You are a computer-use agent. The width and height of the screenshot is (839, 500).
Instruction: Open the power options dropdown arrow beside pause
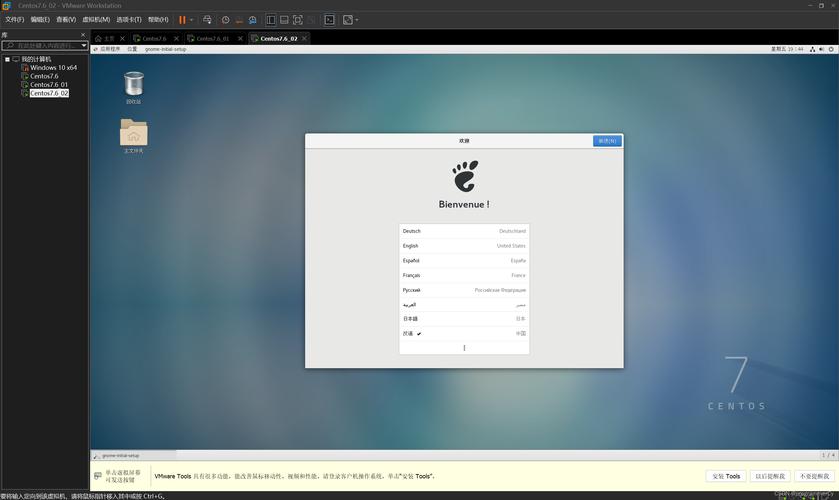pyautogui.click(x=192, y=20)
